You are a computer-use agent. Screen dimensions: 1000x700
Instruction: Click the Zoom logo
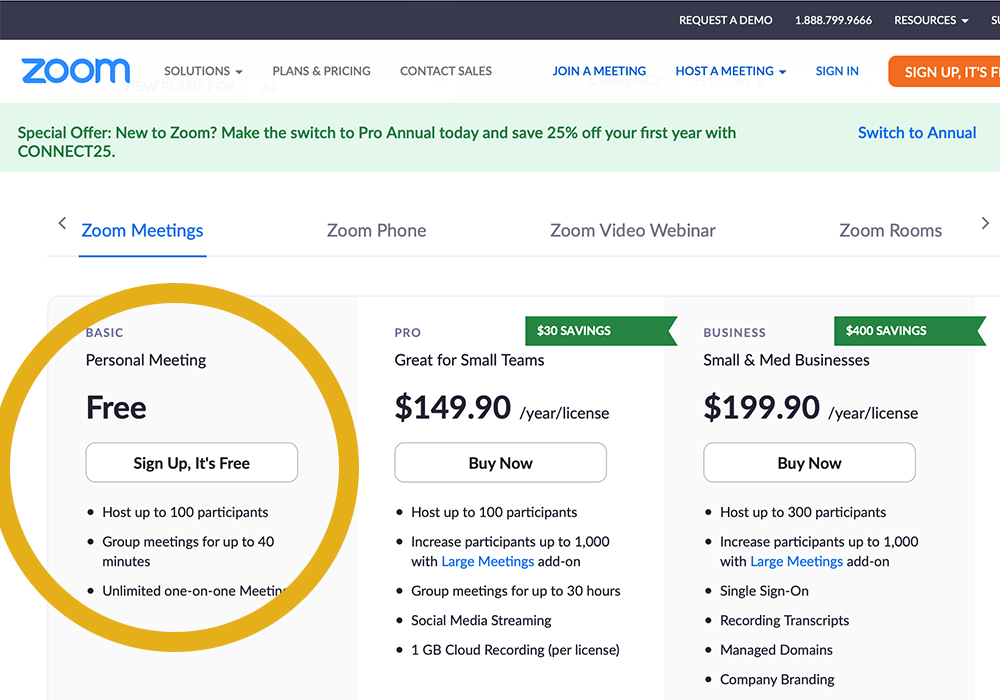click(75, 71)
